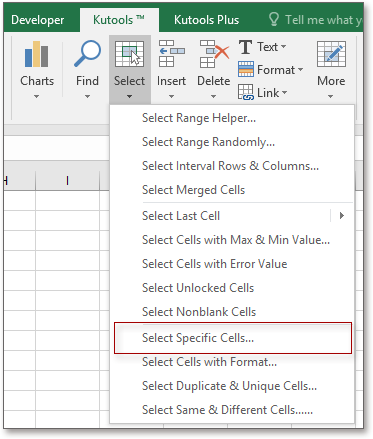The height and width of the screenshot is (439, 373).
Task: Open the Format tool
Action: click(271, 70)
